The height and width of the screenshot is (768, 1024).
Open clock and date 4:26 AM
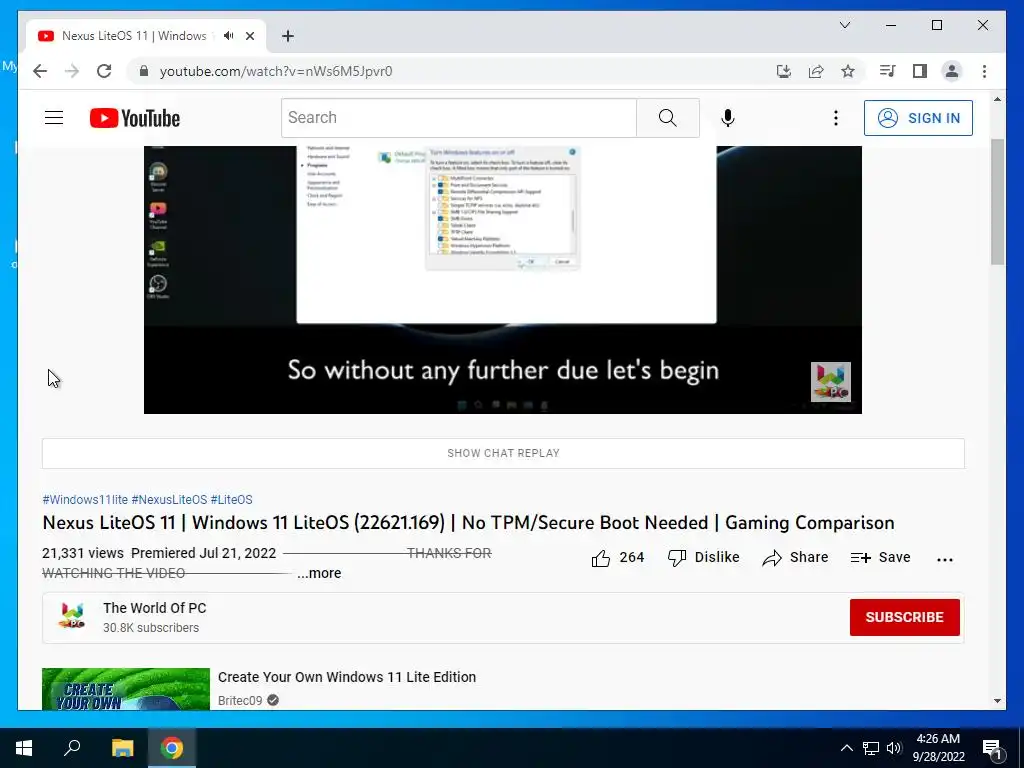click(x=938, y=748)
